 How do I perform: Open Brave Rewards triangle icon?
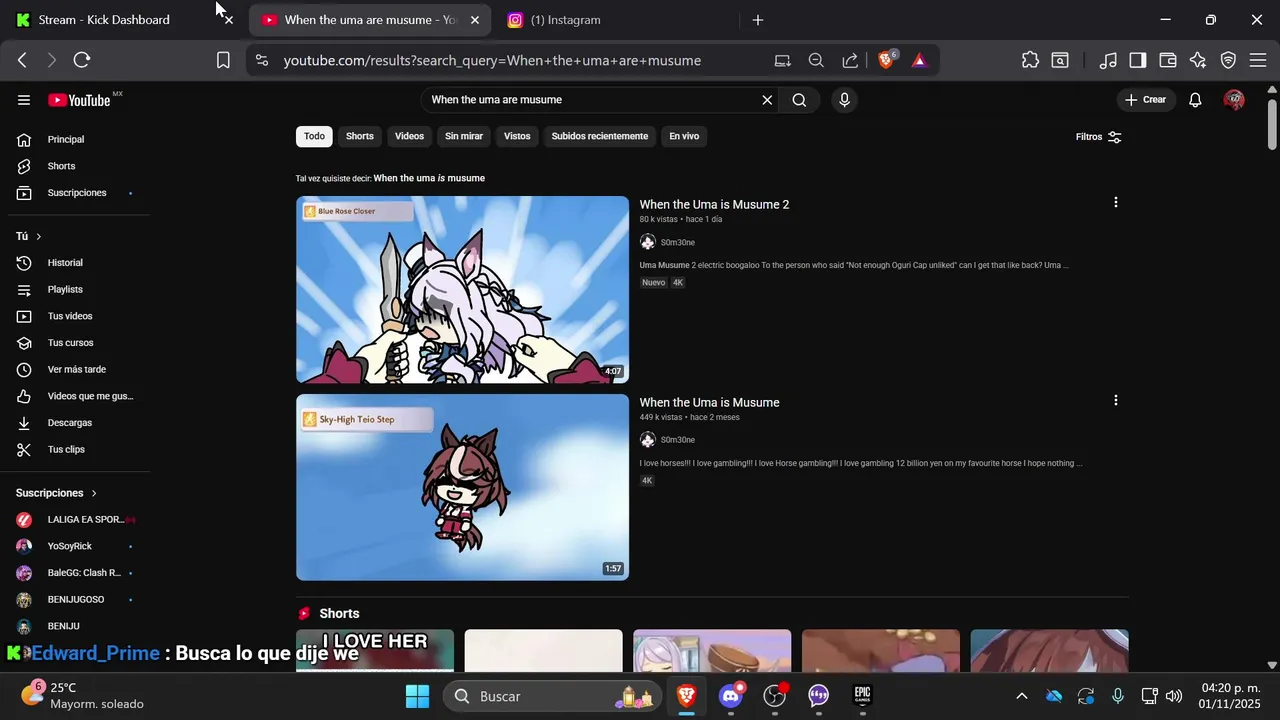[919, 60]
